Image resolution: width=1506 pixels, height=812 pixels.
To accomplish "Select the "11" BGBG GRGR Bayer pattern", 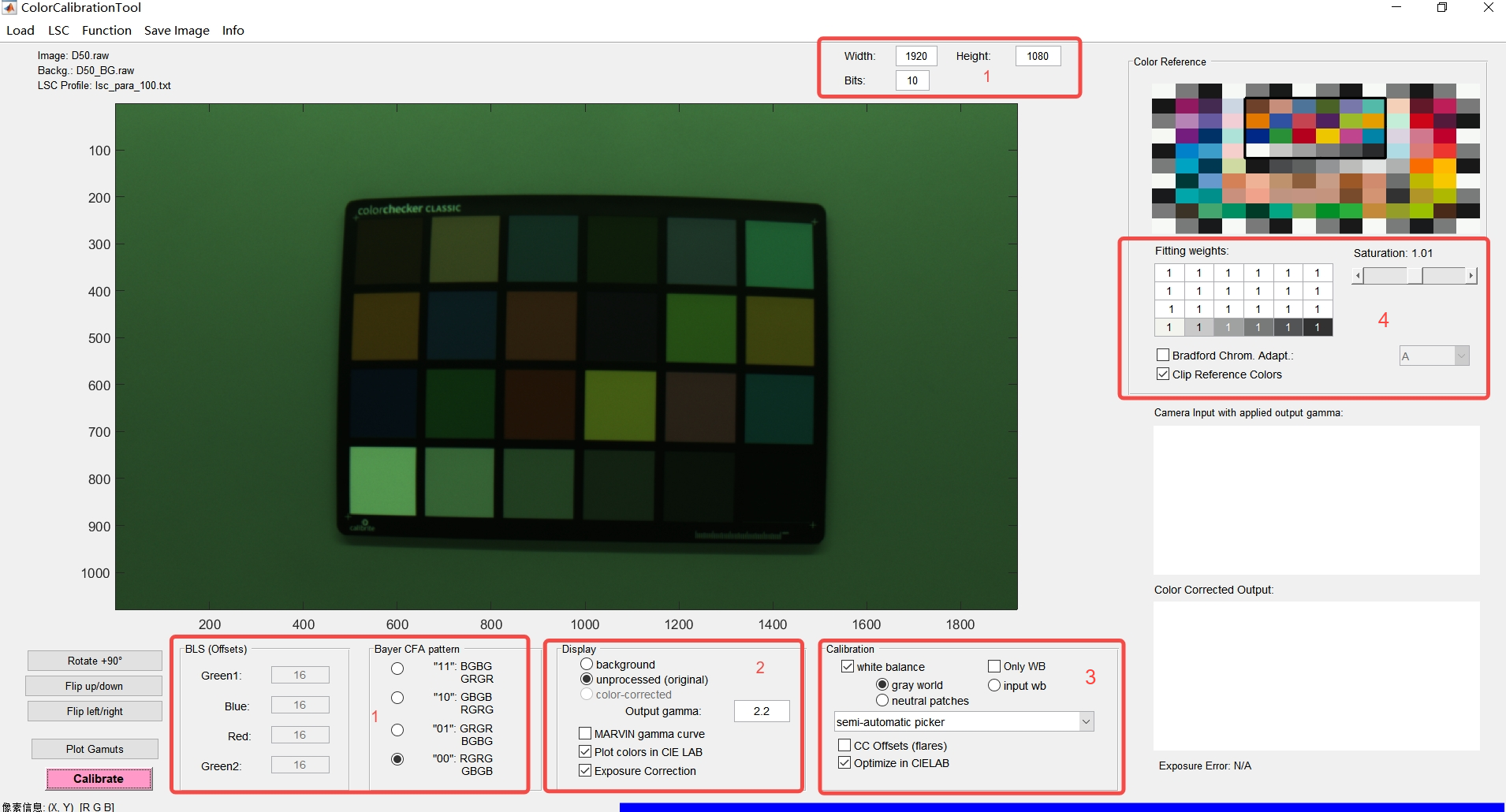I will click(x=397, y=669).
